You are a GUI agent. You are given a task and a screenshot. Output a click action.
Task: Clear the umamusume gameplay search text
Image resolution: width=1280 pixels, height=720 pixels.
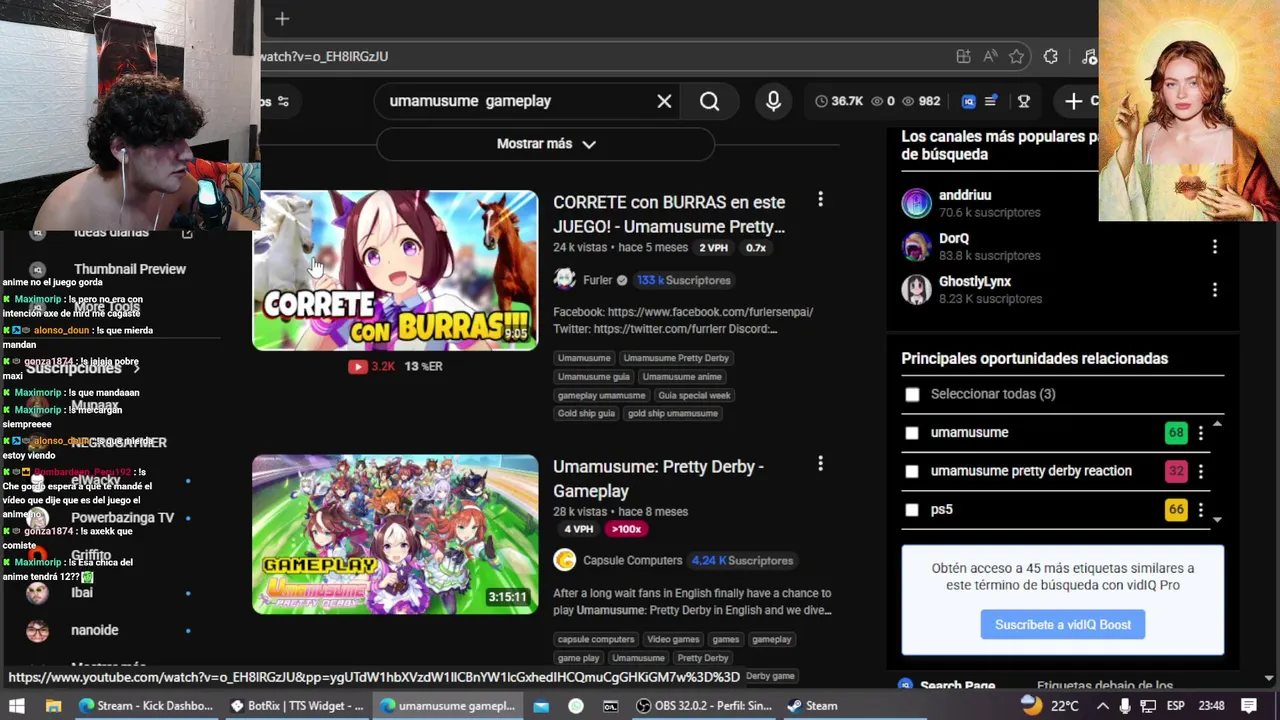664,101
